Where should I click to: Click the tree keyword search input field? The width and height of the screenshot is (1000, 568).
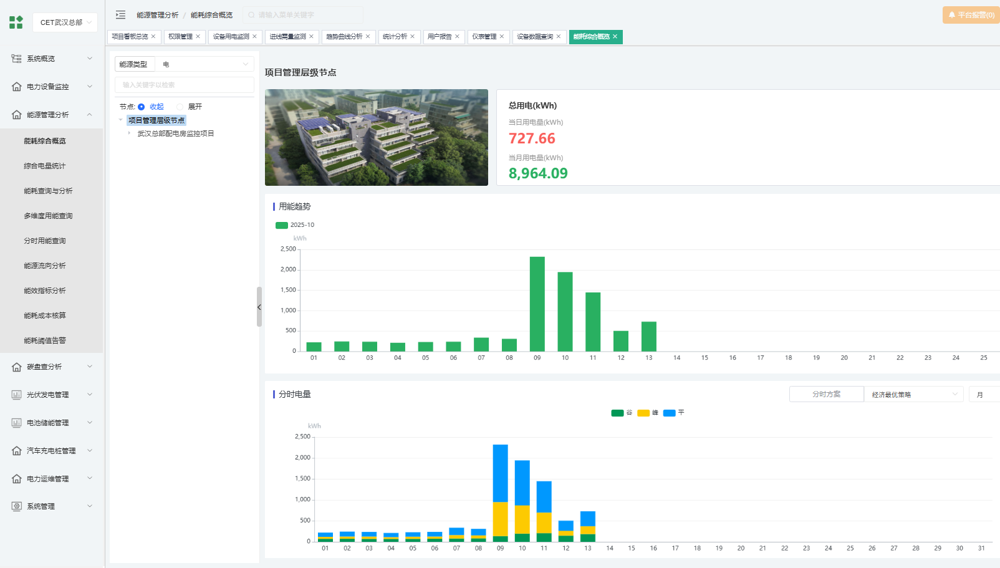click(x=184, y=85)
